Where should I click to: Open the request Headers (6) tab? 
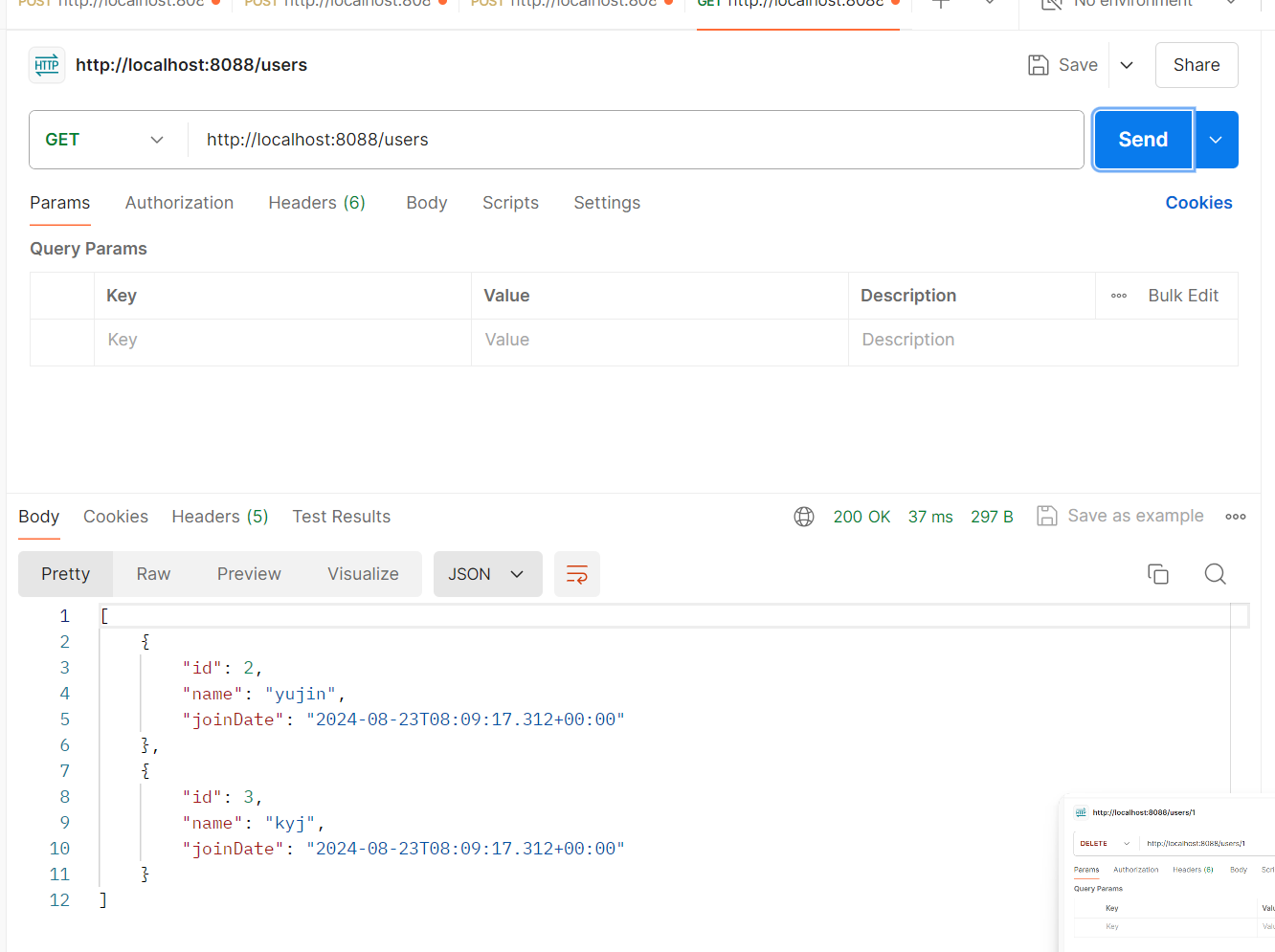pos(317,203)
